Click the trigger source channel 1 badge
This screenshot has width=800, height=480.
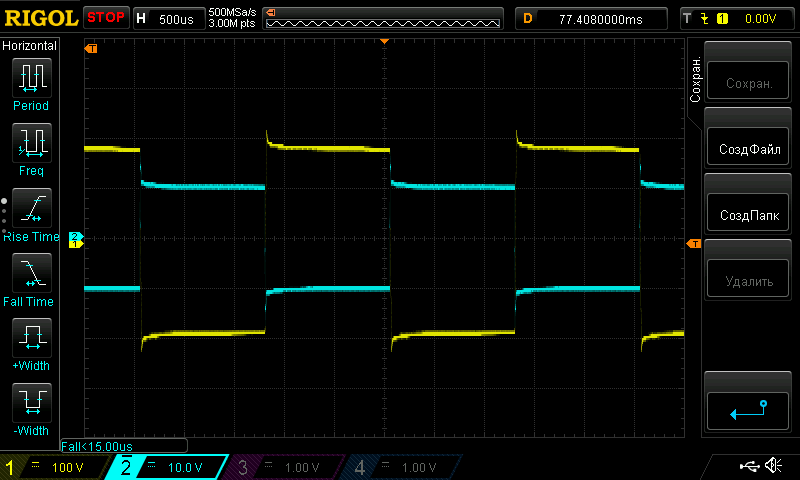[722, 19]
